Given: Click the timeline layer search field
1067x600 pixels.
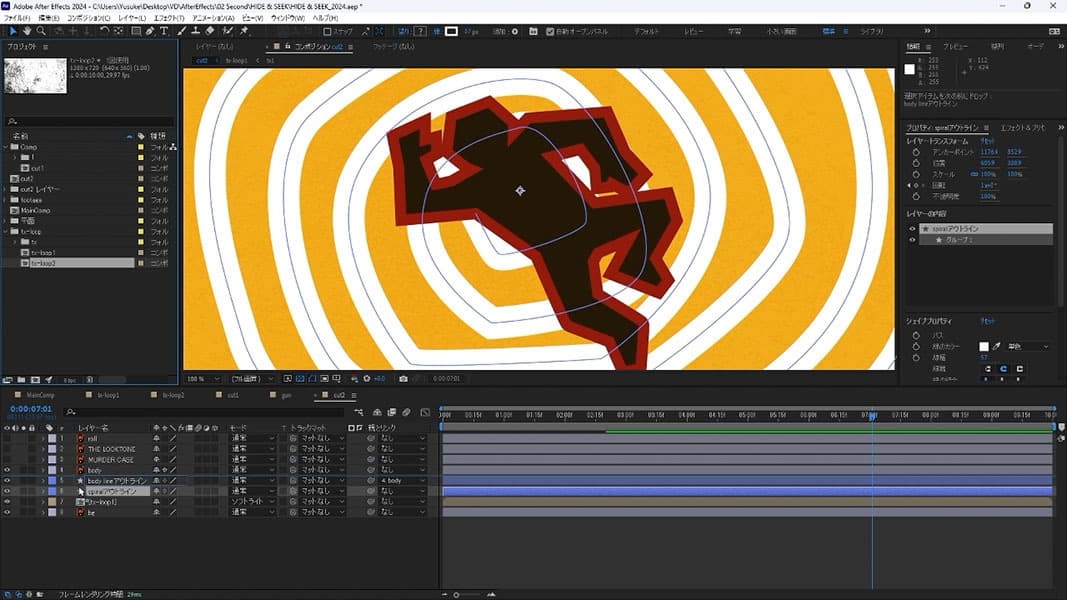Looking at the screenshot, I should click(x=200, y=411).
